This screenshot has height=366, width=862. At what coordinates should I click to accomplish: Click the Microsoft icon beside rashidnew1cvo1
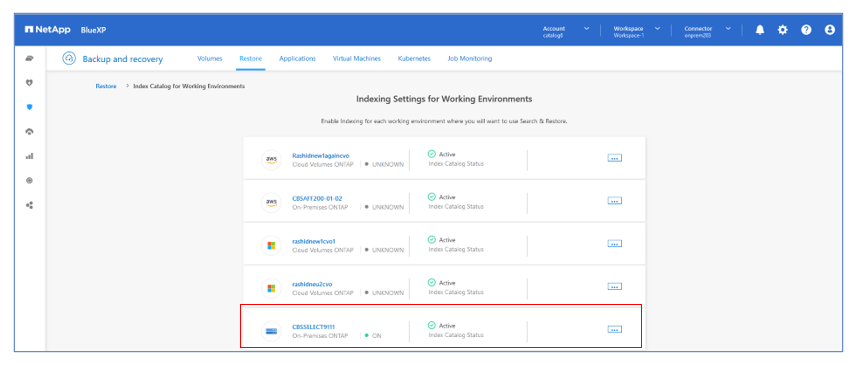271,245
